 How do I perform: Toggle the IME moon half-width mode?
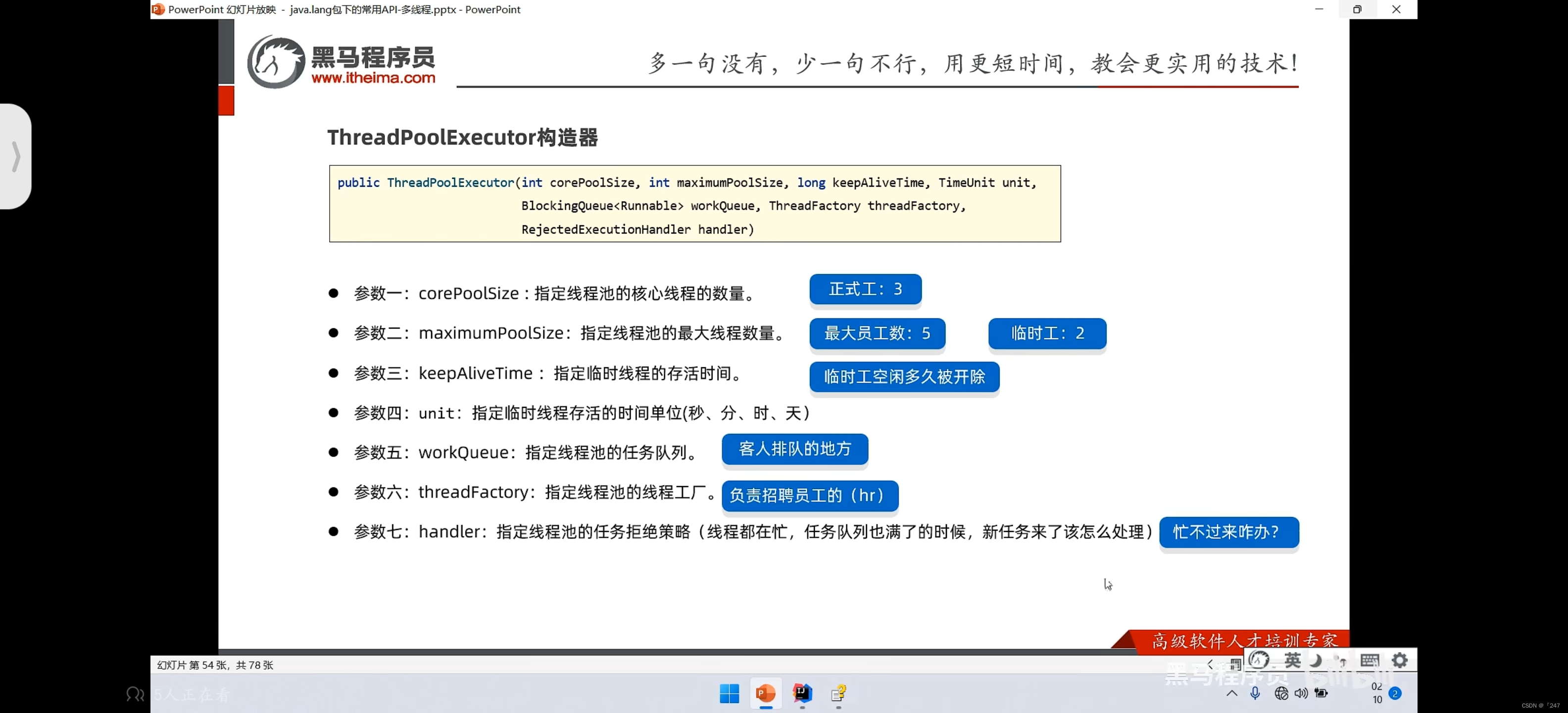coord(1316,660)
